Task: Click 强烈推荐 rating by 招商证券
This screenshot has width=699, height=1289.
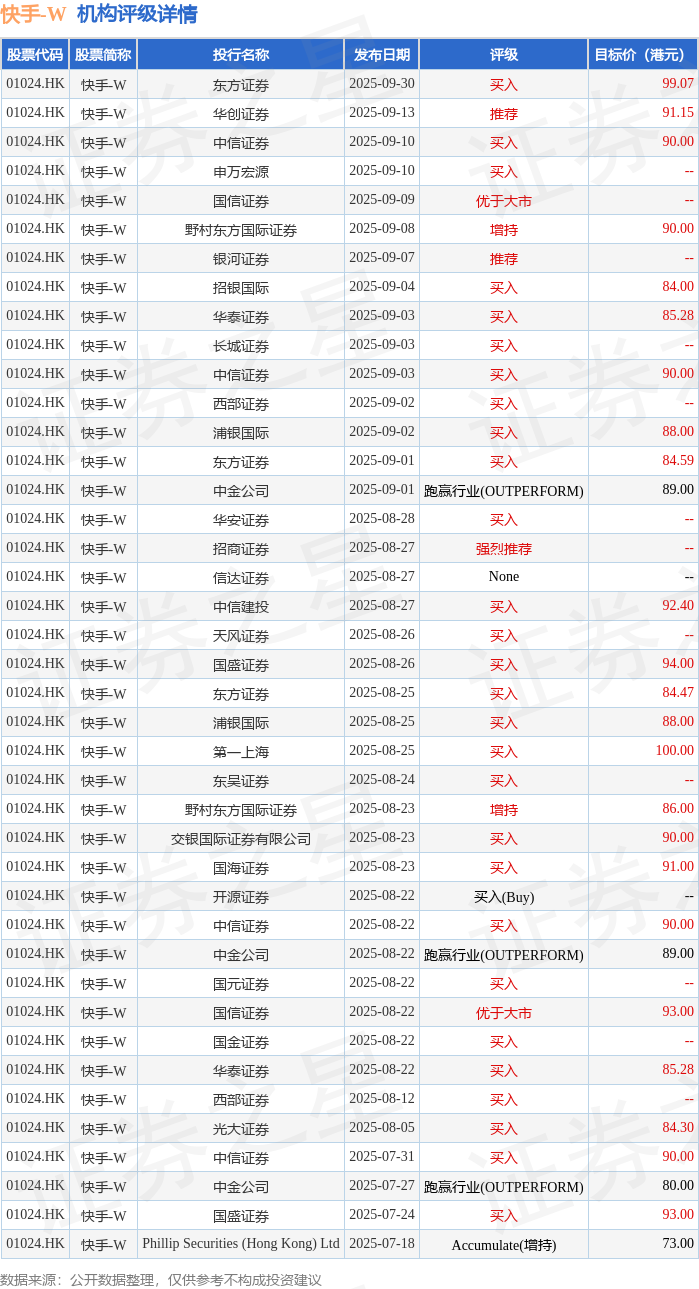Action: (504, 548)
